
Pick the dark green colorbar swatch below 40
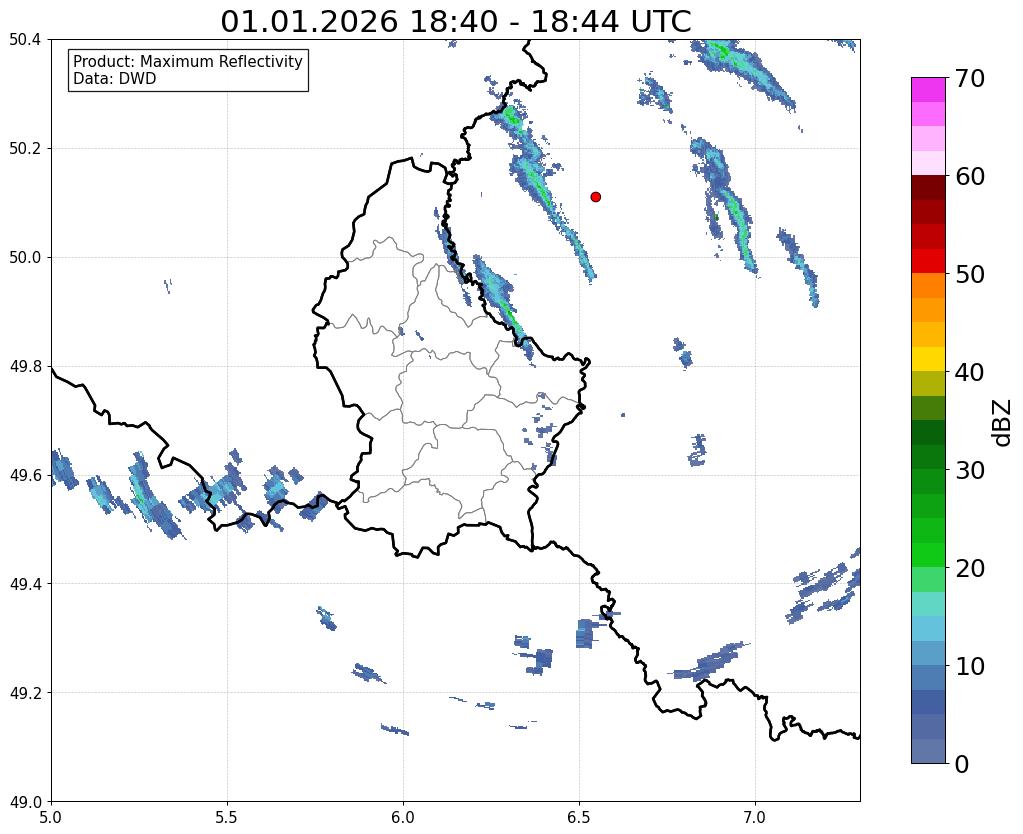point(928,433)
